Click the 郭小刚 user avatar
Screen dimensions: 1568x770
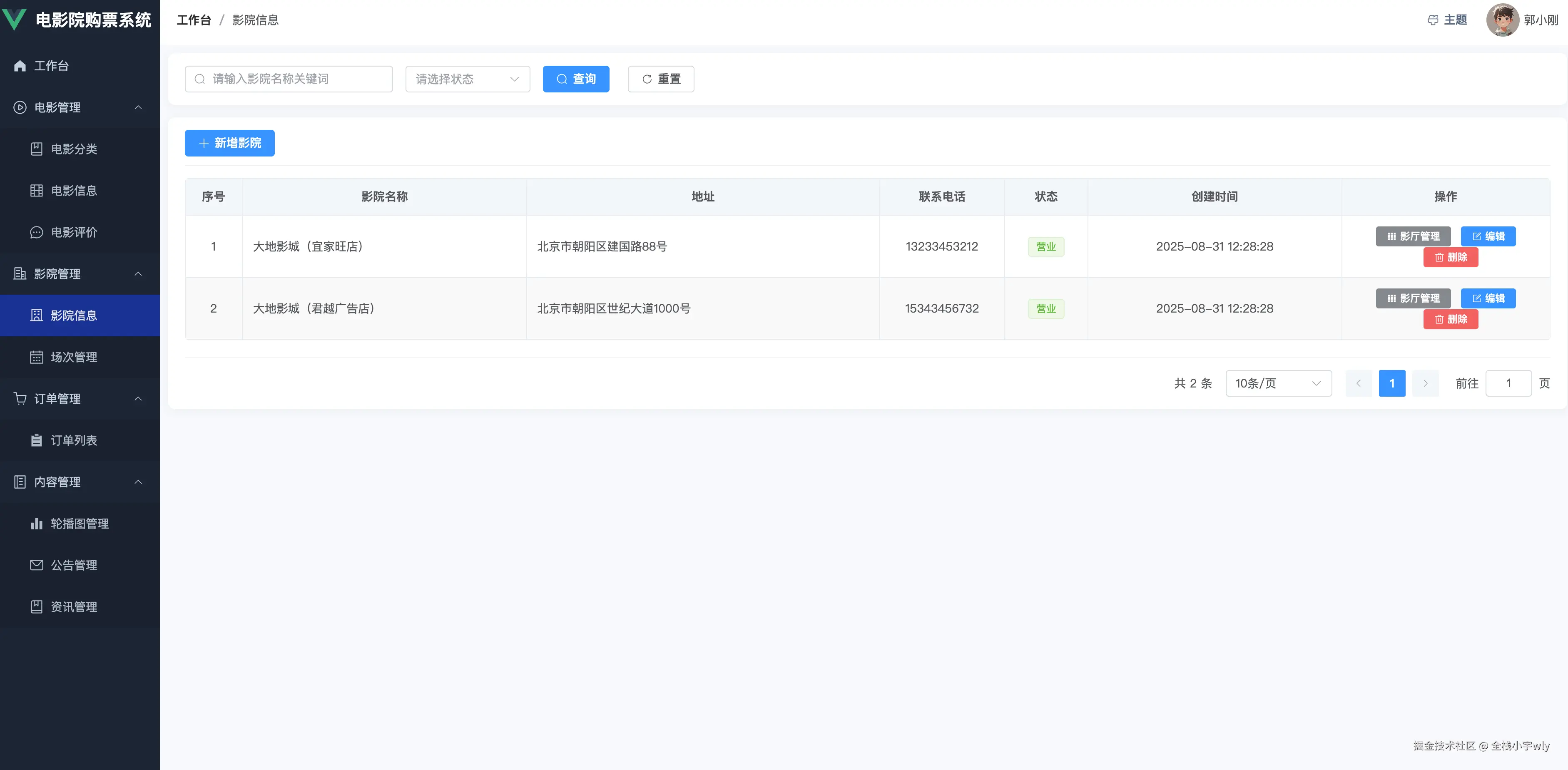tap(1502, 20)
